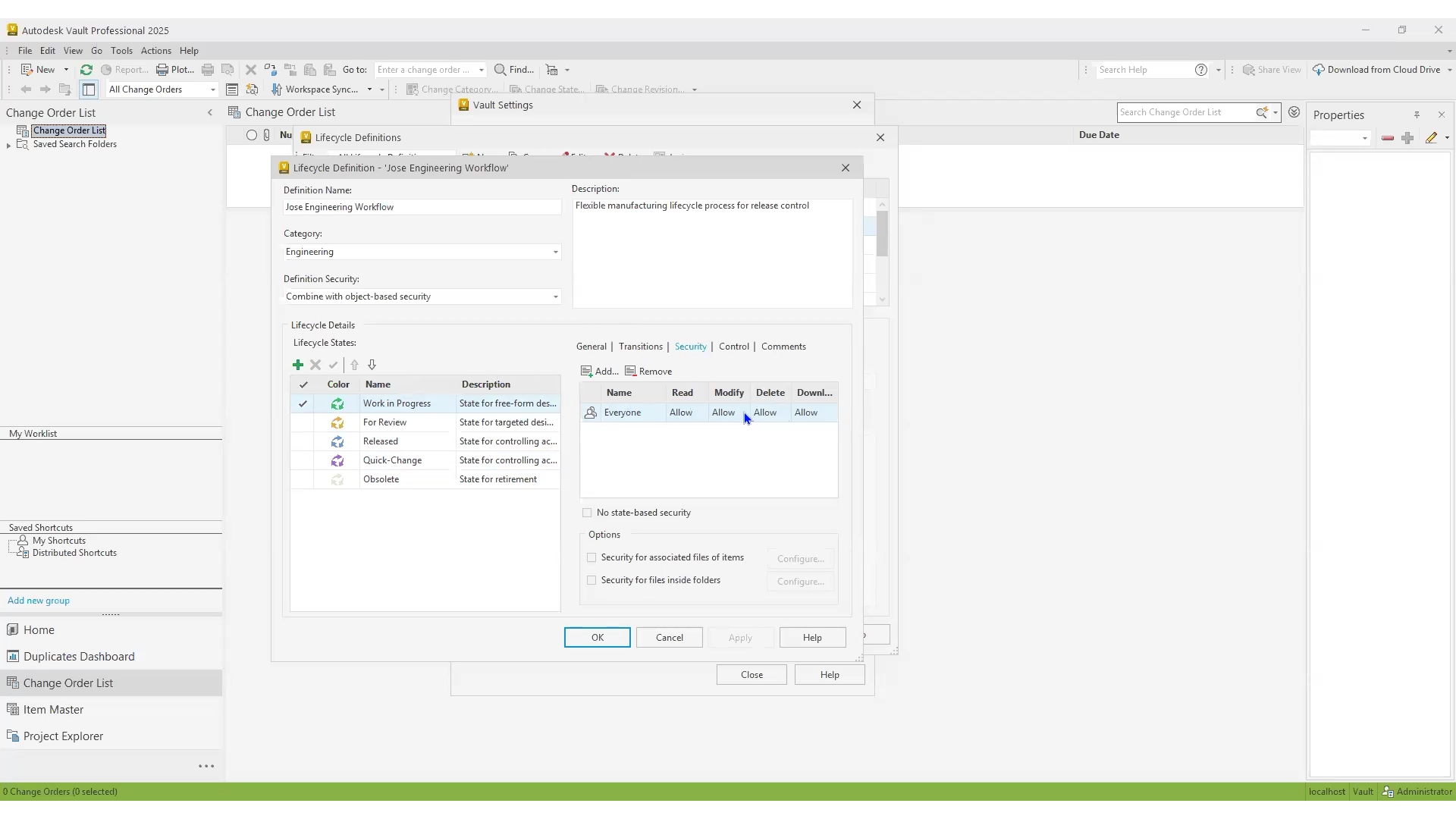Image resolution: width=1456 pixels, height=819 pixels.
Task: Check Security for associated files of items
Action: pyautogui.click(x=591, y=558)
